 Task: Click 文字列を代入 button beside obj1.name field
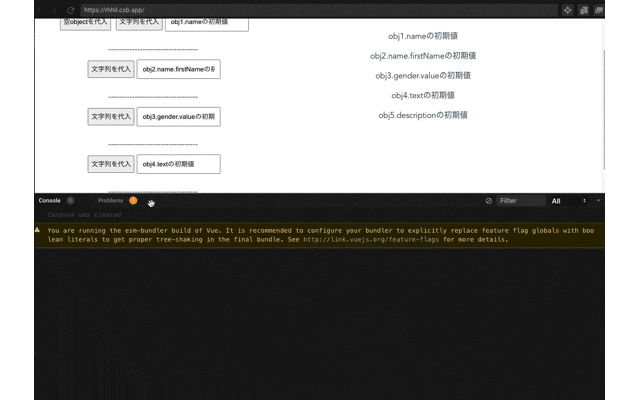(x=139, y=22)
